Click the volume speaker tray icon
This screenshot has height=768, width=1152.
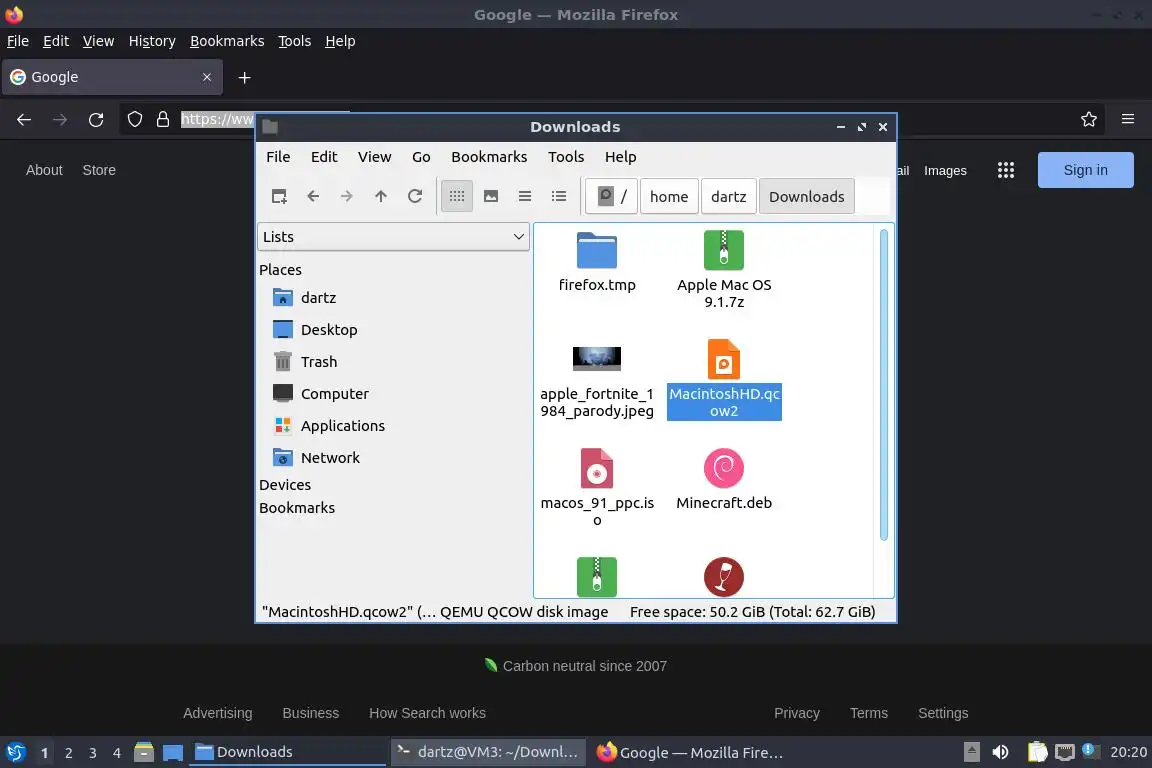click(x=1000, y=752)
